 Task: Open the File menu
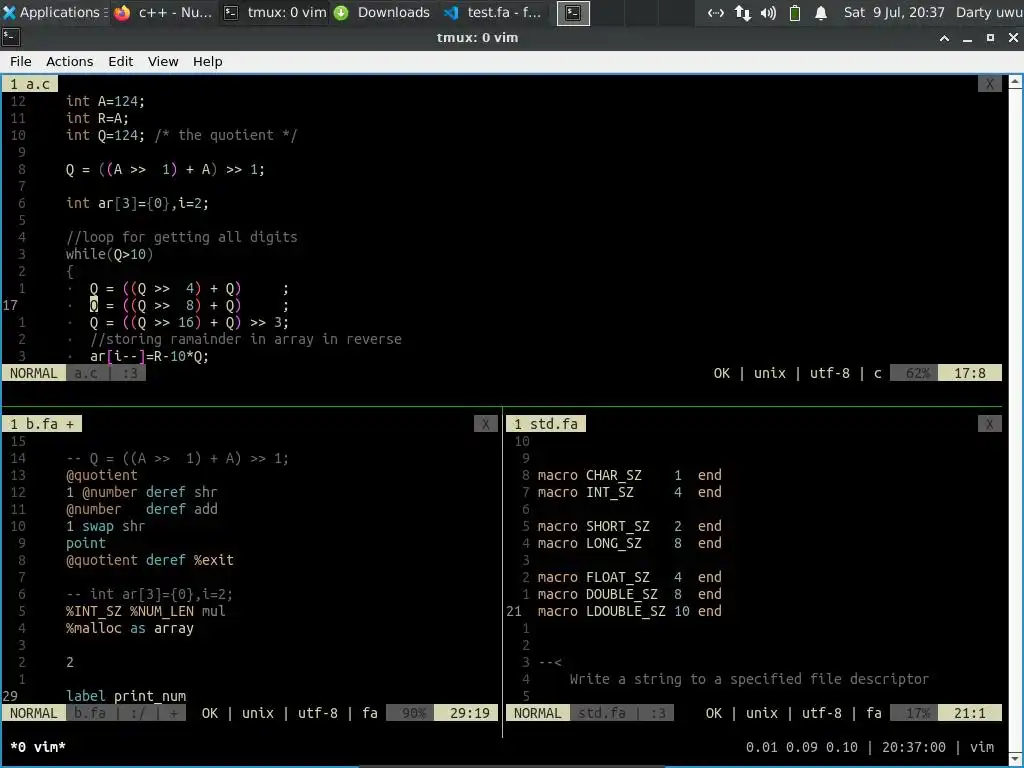20,61
